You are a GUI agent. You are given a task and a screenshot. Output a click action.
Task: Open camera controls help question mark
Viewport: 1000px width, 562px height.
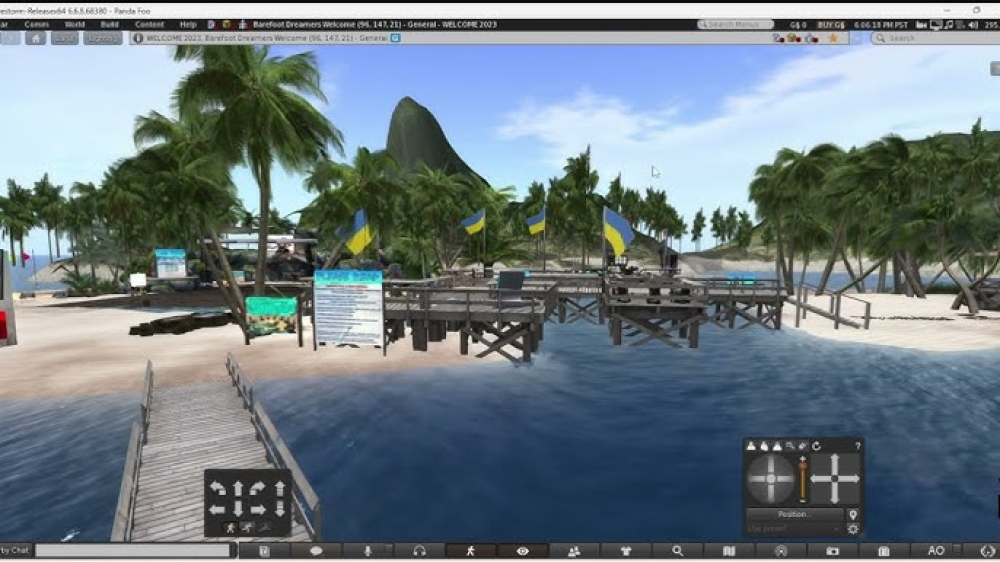point(857,446)
